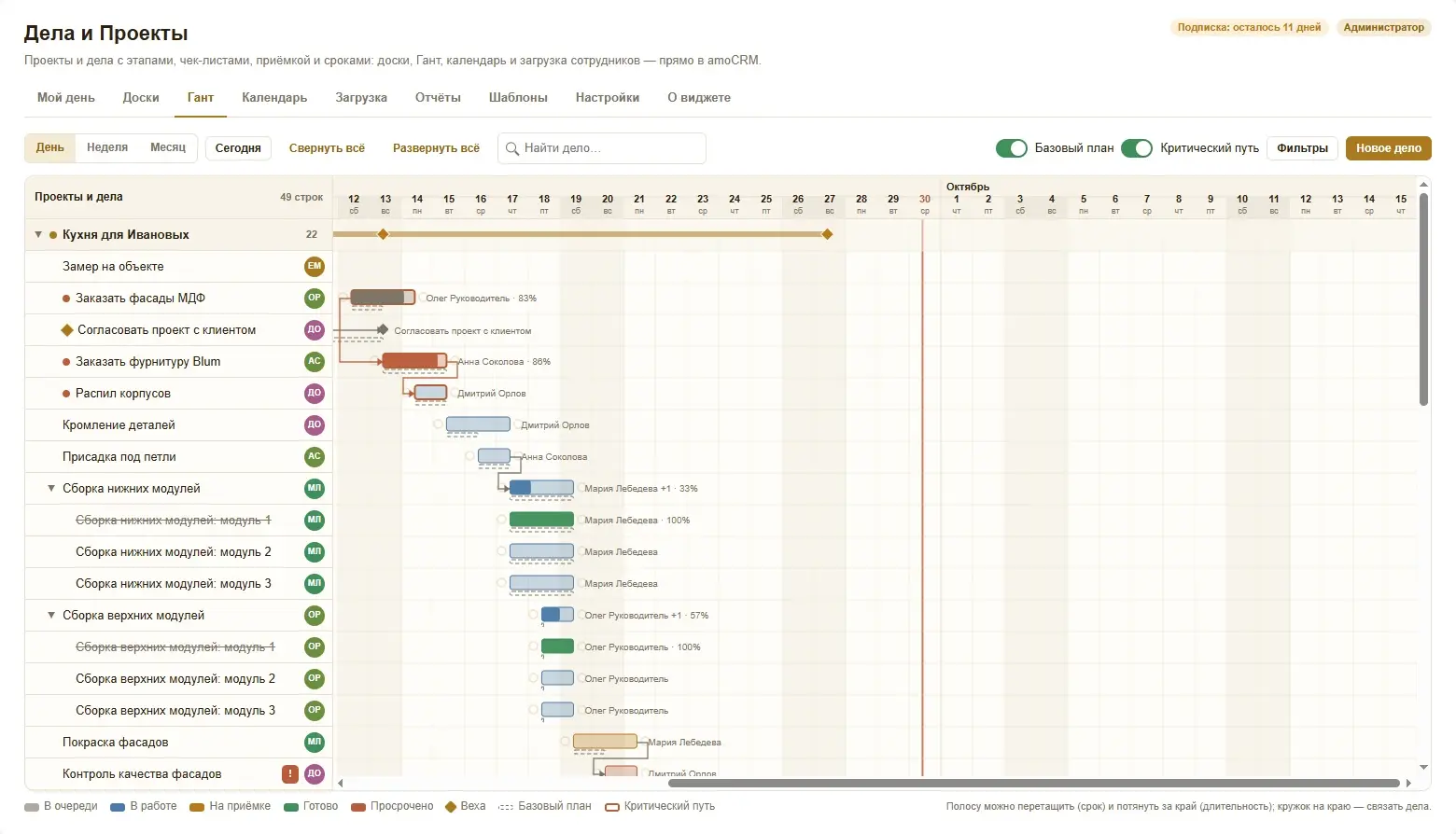Screen dimensions: 1456x834
Task: Click the milestone diamond on the Согласовать проект timeline
Action: 383,330
